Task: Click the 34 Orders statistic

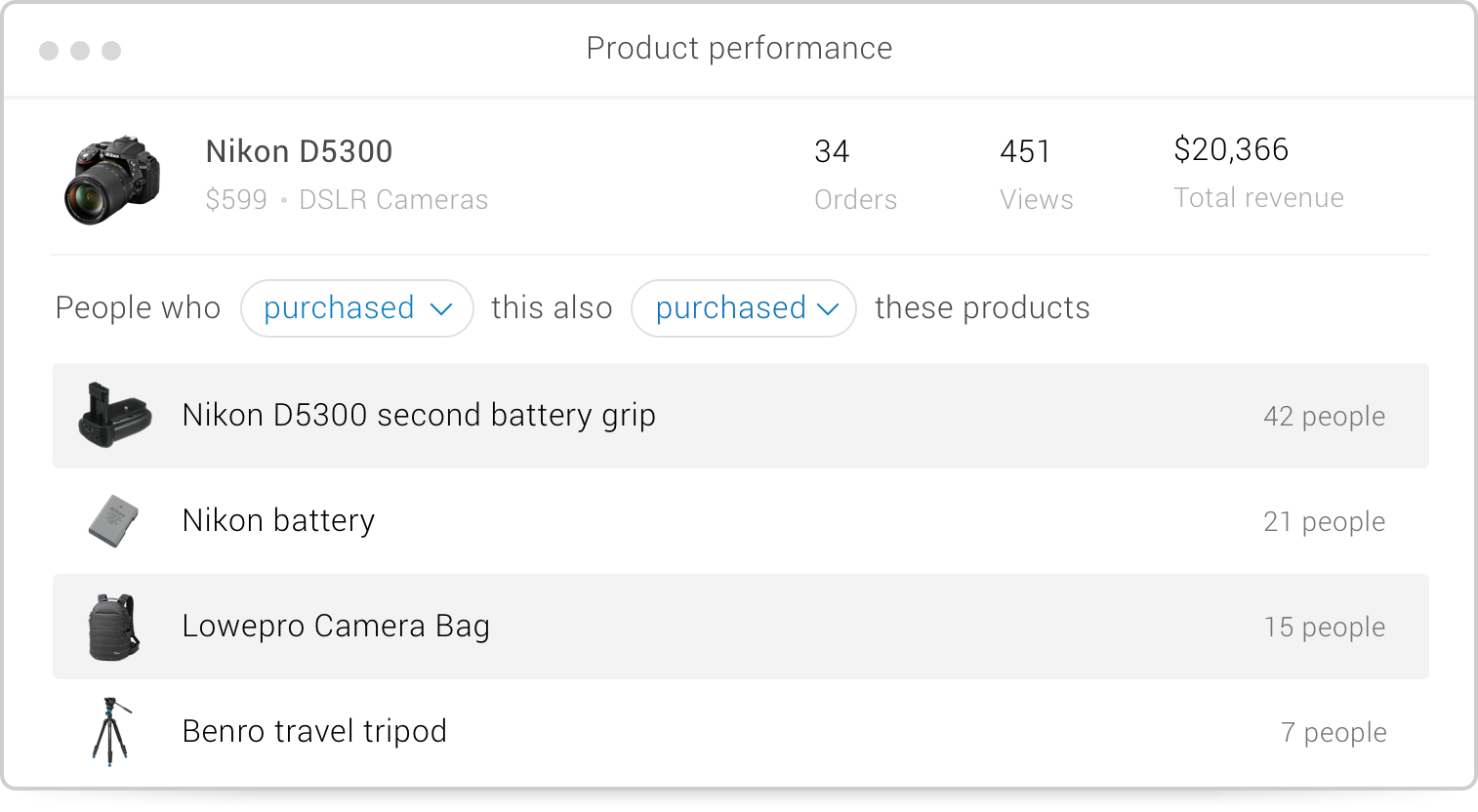Action: [x=855, y=175]
